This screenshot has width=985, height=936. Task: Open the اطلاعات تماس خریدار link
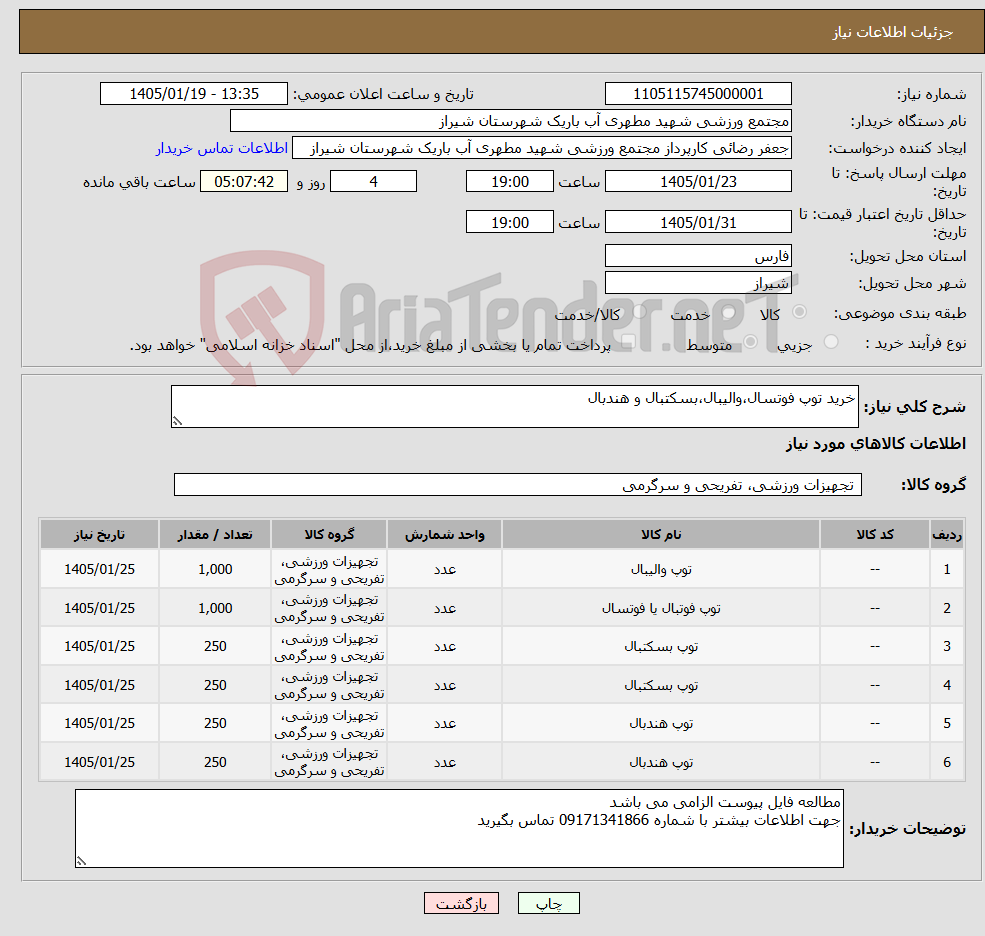222,148
